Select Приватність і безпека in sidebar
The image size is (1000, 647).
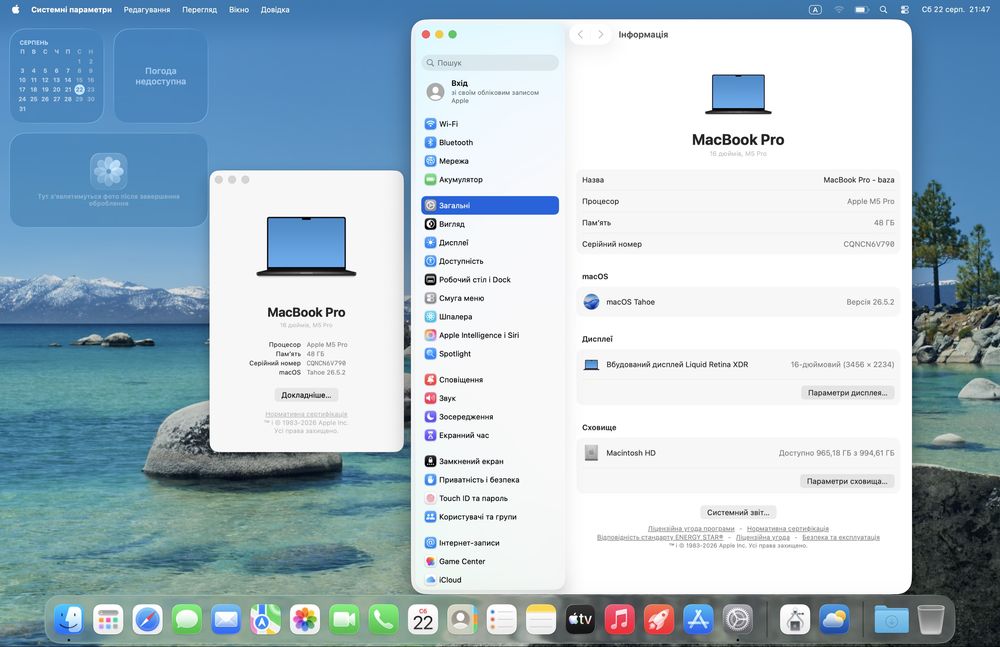490,480
